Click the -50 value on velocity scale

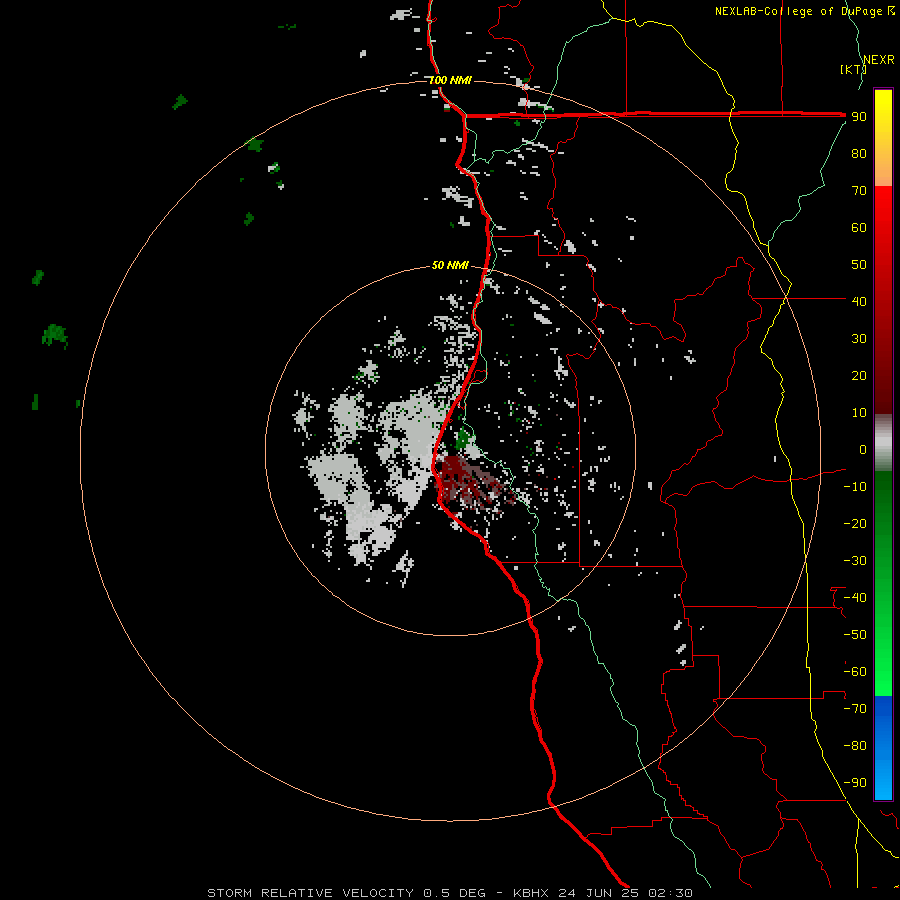click(855, 634)
